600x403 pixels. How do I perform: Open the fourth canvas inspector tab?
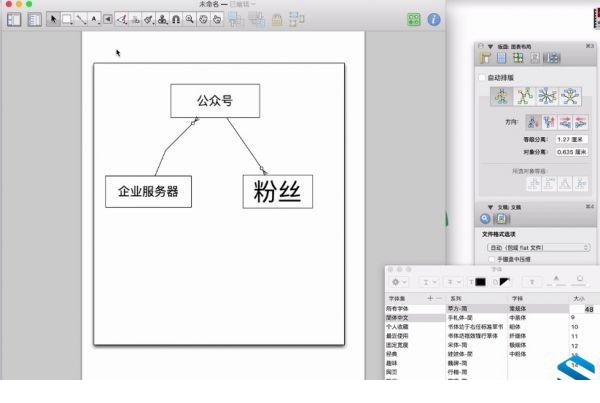(x=535, y=58)
